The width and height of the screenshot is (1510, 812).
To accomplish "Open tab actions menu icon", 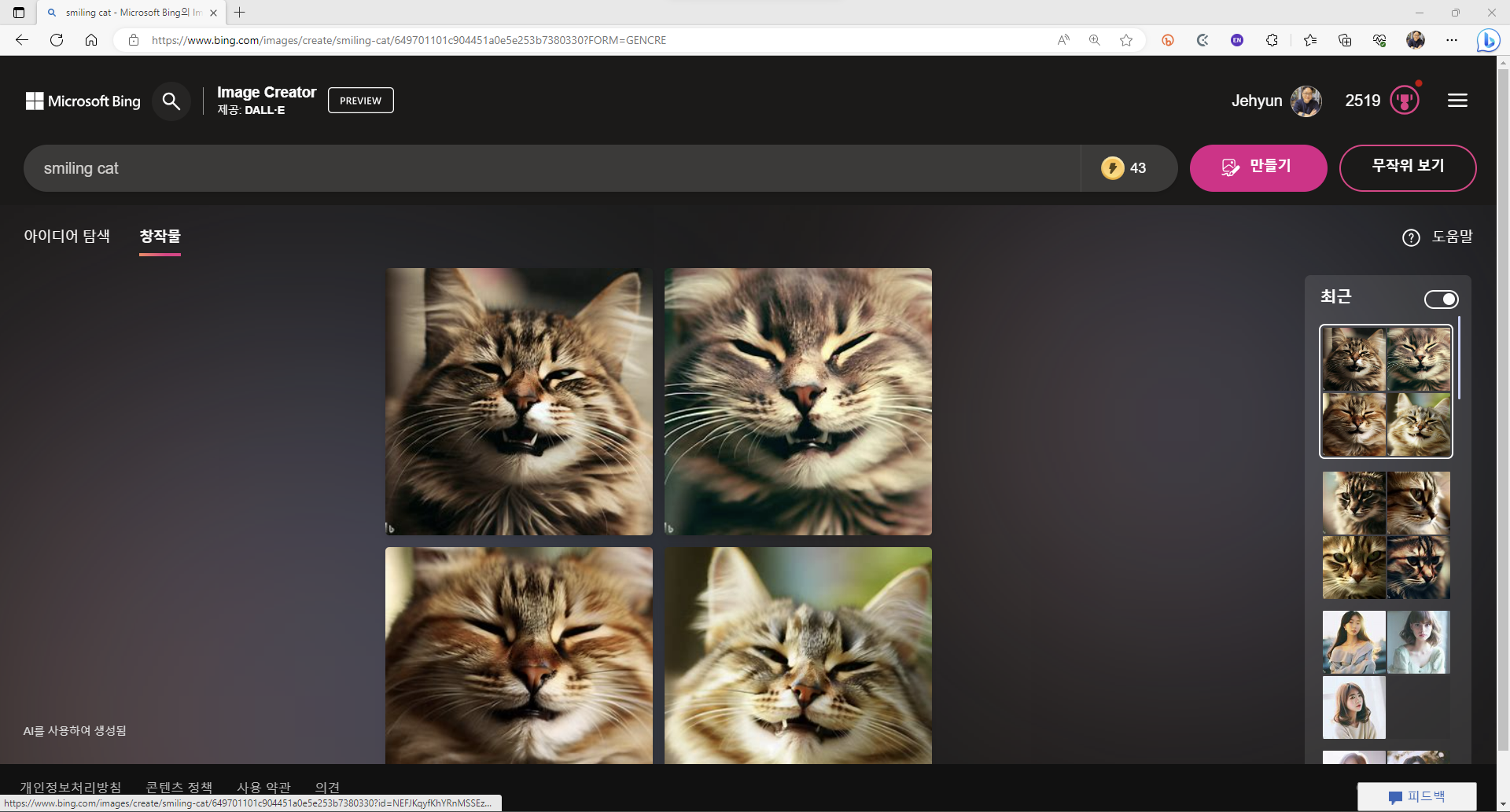I will (19, 13).
